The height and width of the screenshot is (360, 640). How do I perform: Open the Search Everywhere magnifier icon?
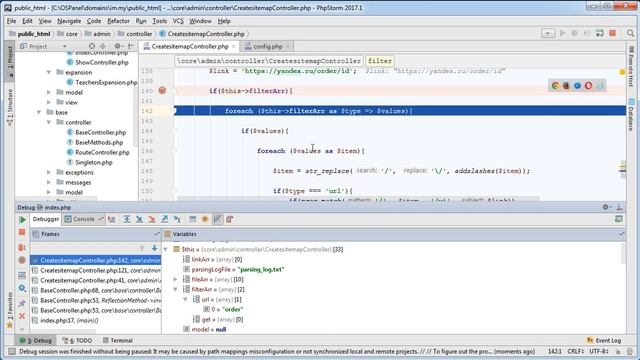tap(631, 33)
